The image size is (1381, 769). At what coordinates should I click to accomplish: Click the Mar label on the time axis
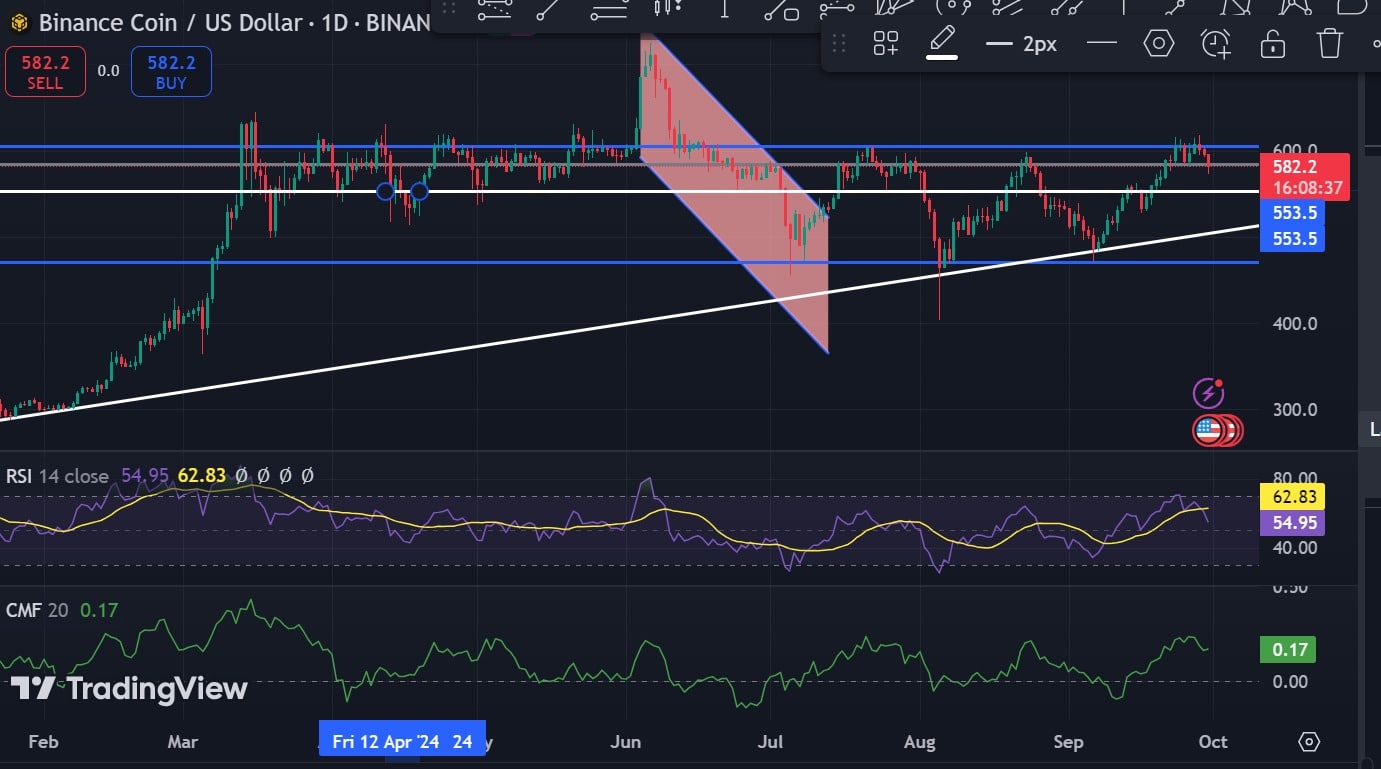pyautogui.click(x=182, y=742)
